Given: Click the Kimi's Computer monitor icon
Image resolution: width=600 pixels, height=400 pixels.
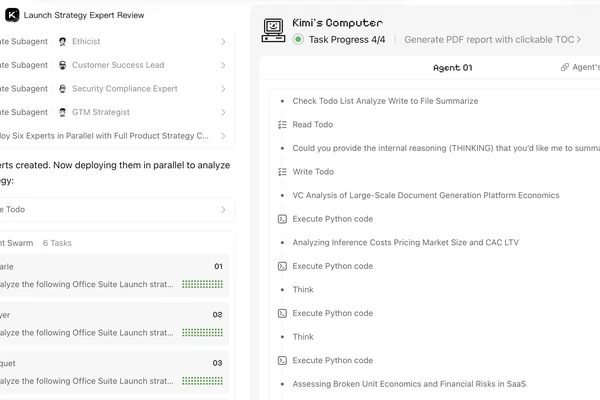Looking at the screenshot, I should (x=273, y=30).
